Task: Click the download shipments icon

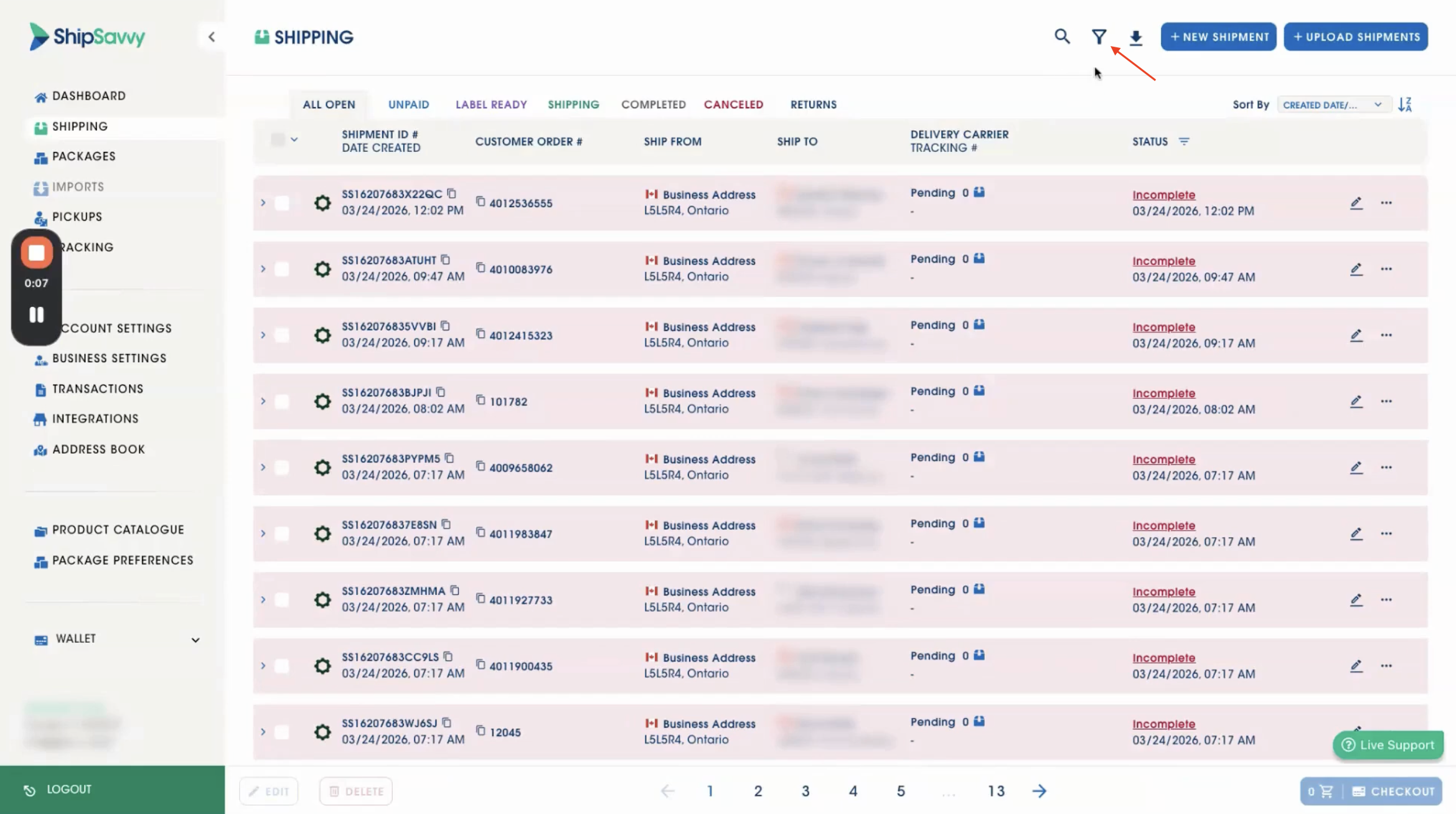Action: [1135, 38]
